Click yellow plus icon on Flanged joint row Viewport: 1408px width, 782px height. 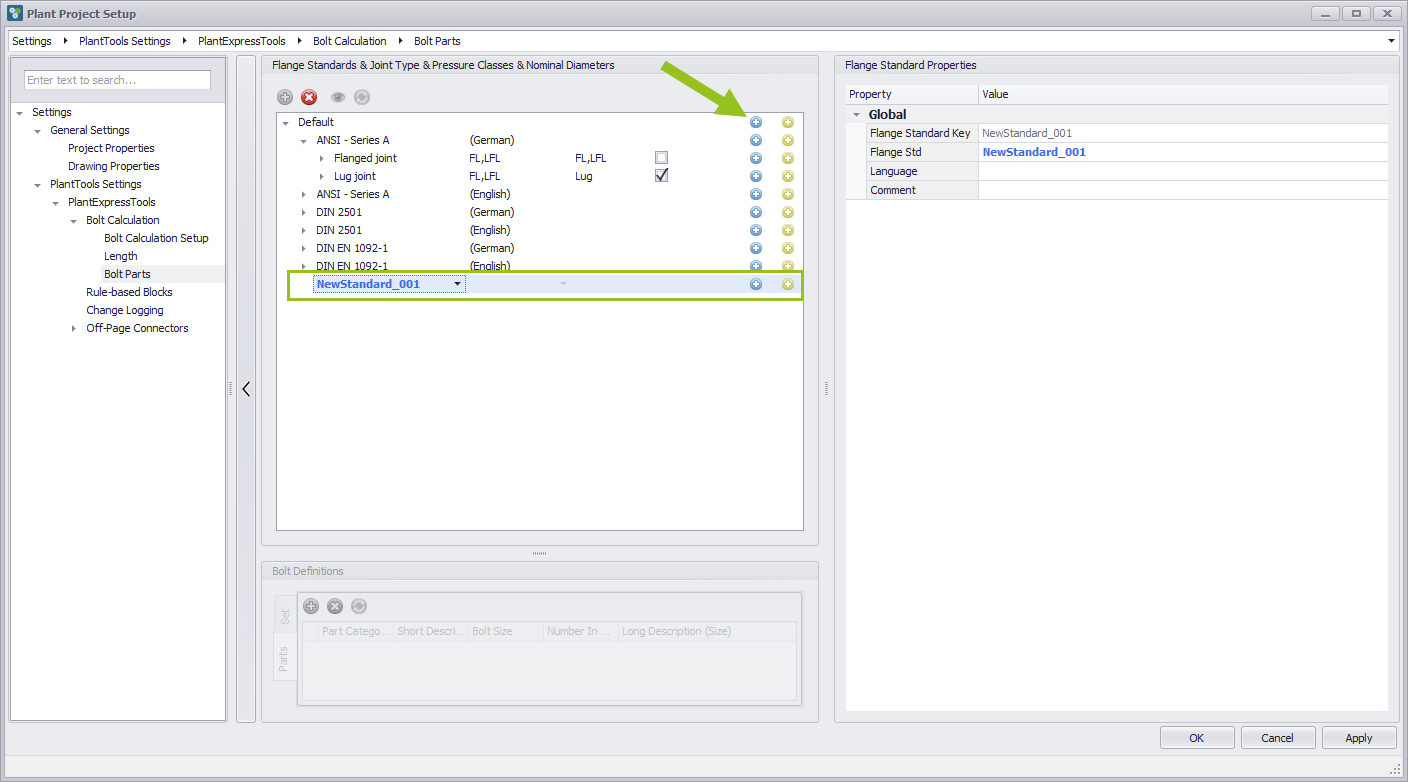(788, 158)
